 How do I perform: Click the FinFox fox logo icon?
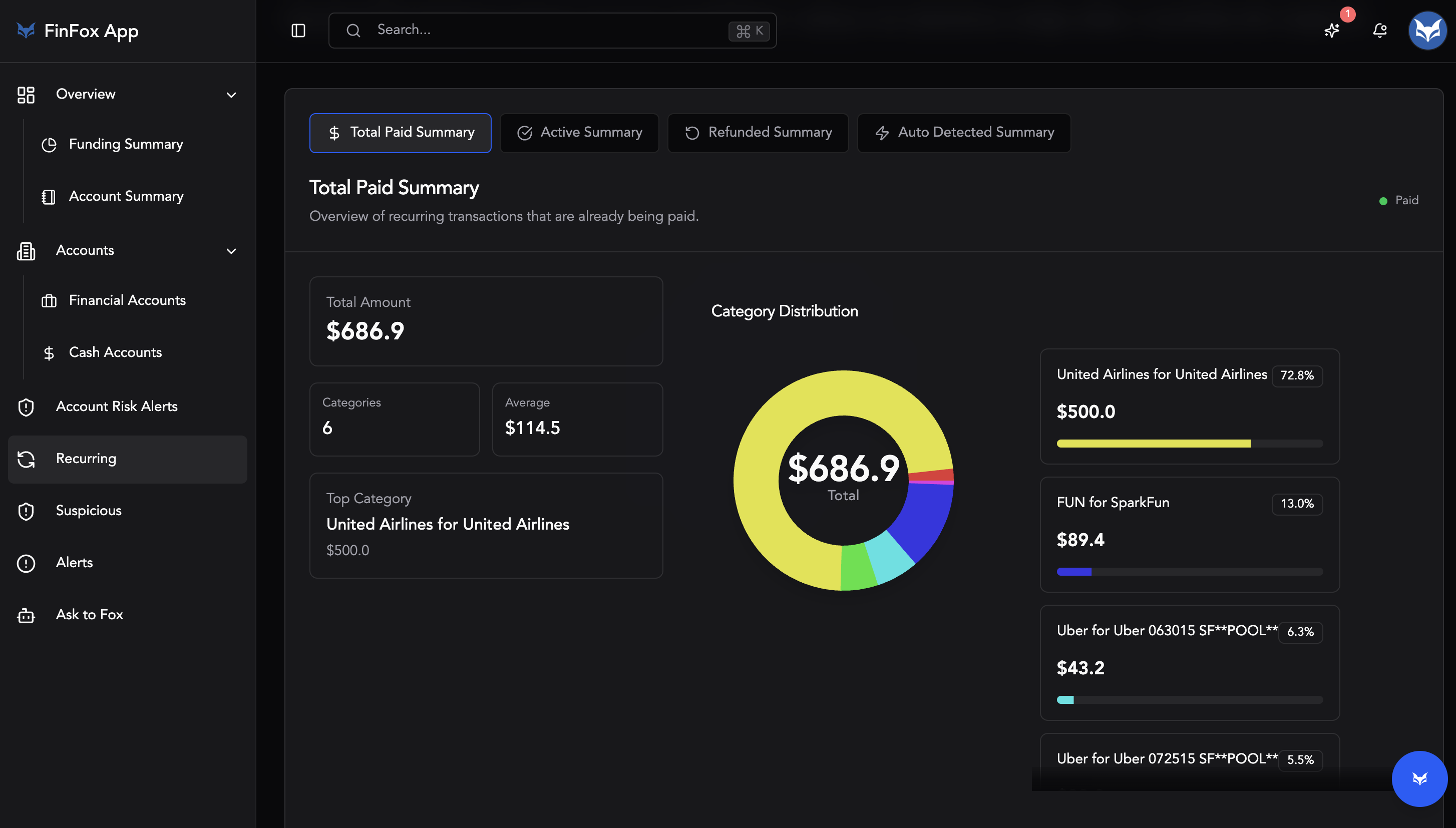tap(26, 30)
